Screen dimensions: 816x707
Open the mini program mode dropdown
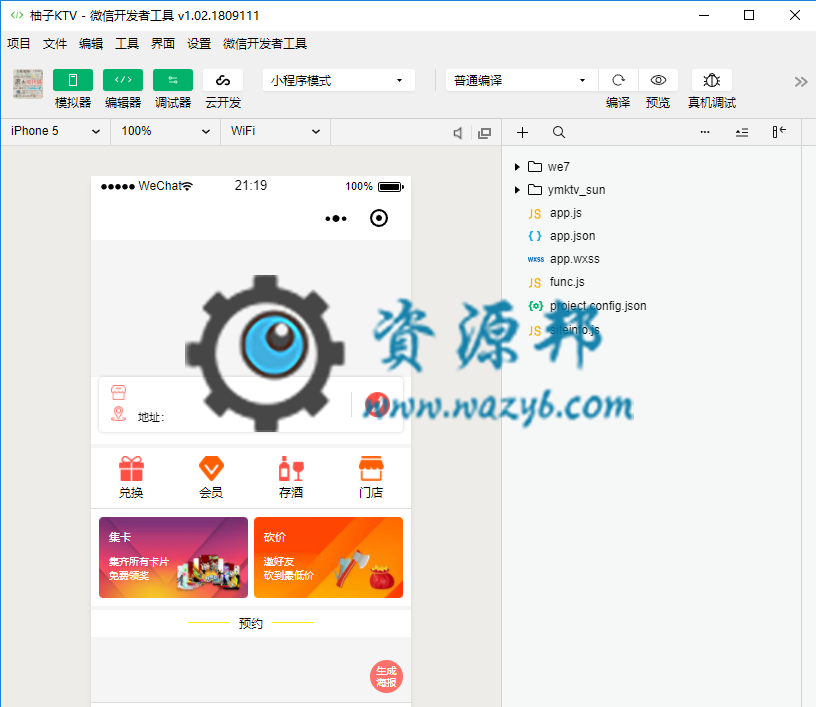338,80
